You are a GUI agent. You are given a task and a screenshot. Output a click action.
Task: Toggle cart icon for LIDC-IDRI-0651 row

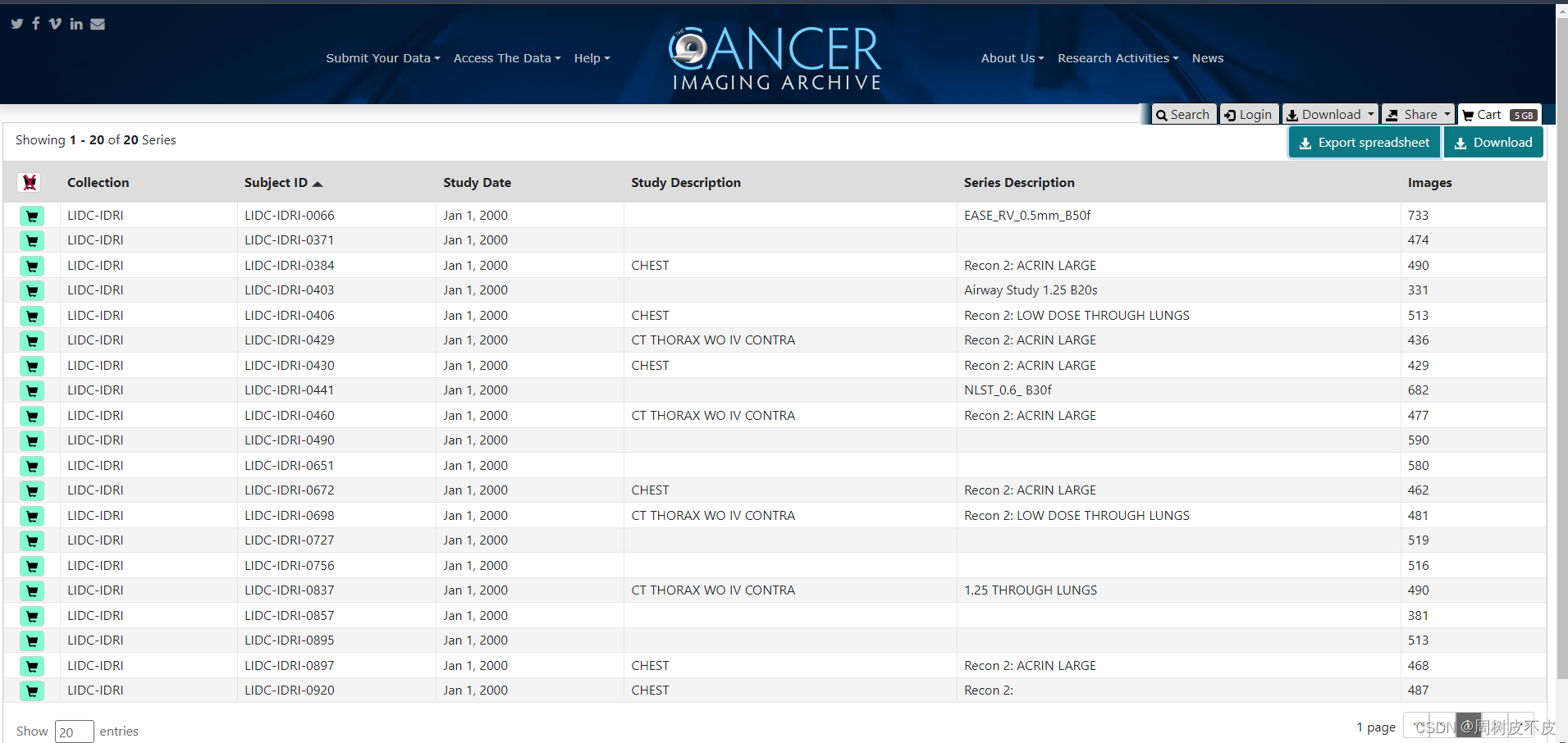click(32, 466)
